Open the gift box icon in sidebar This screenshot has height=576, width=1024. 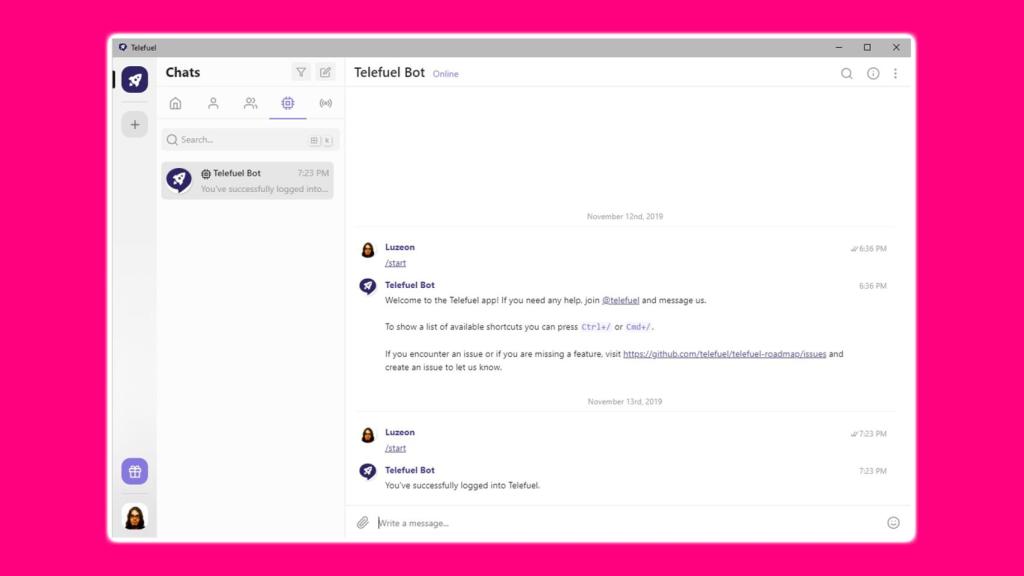pos(135,471)
